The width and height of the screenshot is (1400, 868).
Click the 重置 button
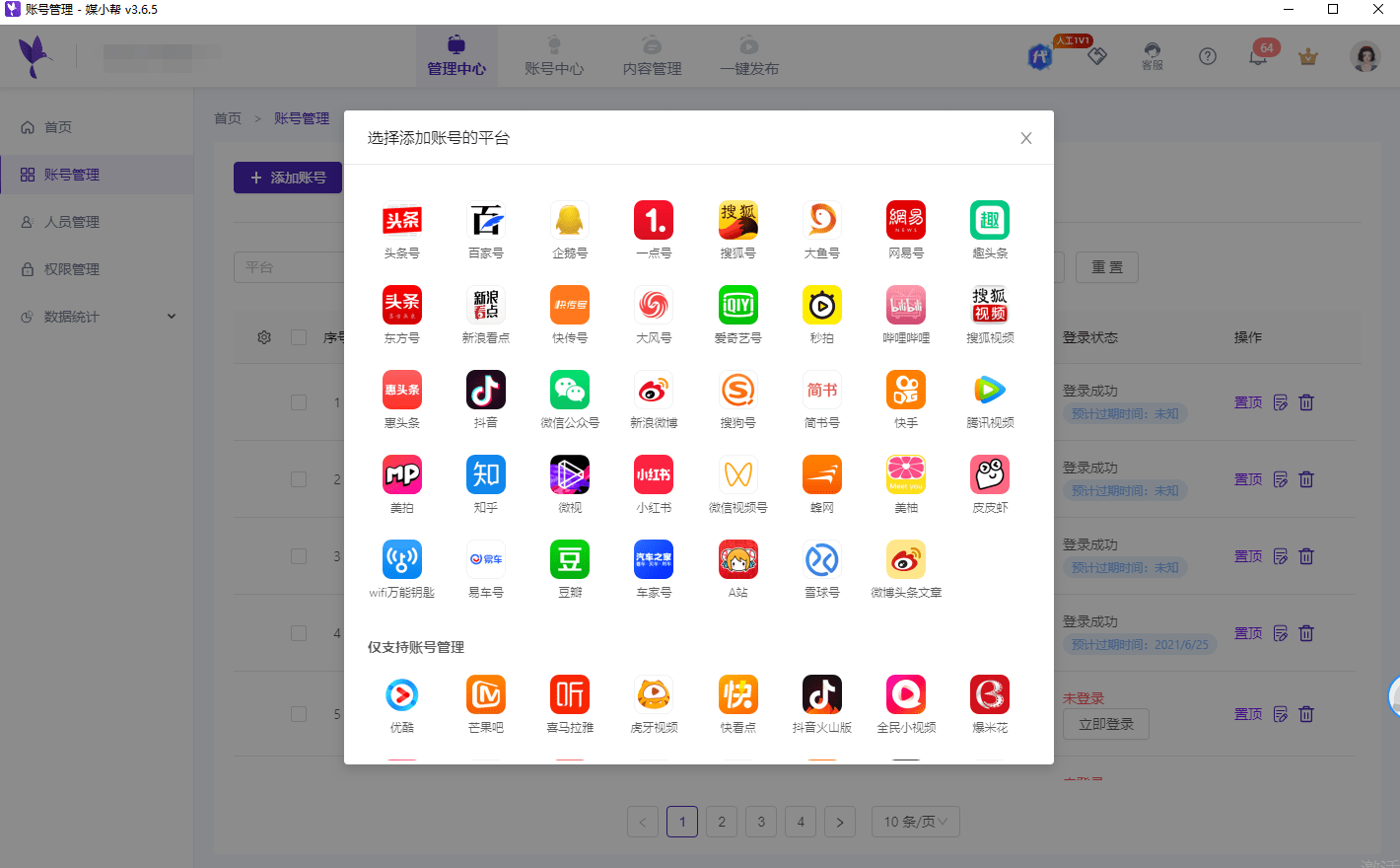[x=1107, y=267]
